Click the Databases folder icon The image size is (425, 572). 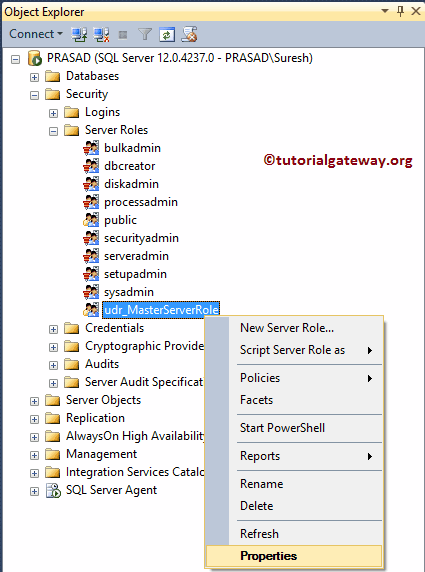pos(53,77)
